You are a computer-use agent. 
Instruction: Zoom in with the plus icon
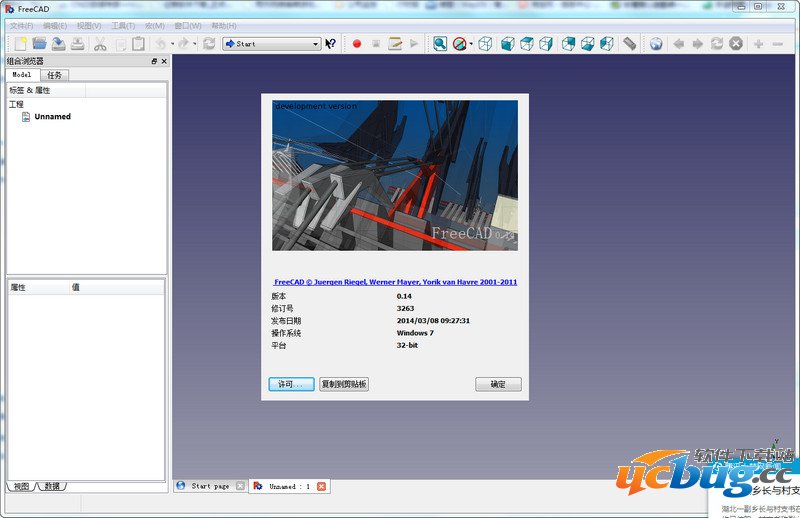[759, 44]
